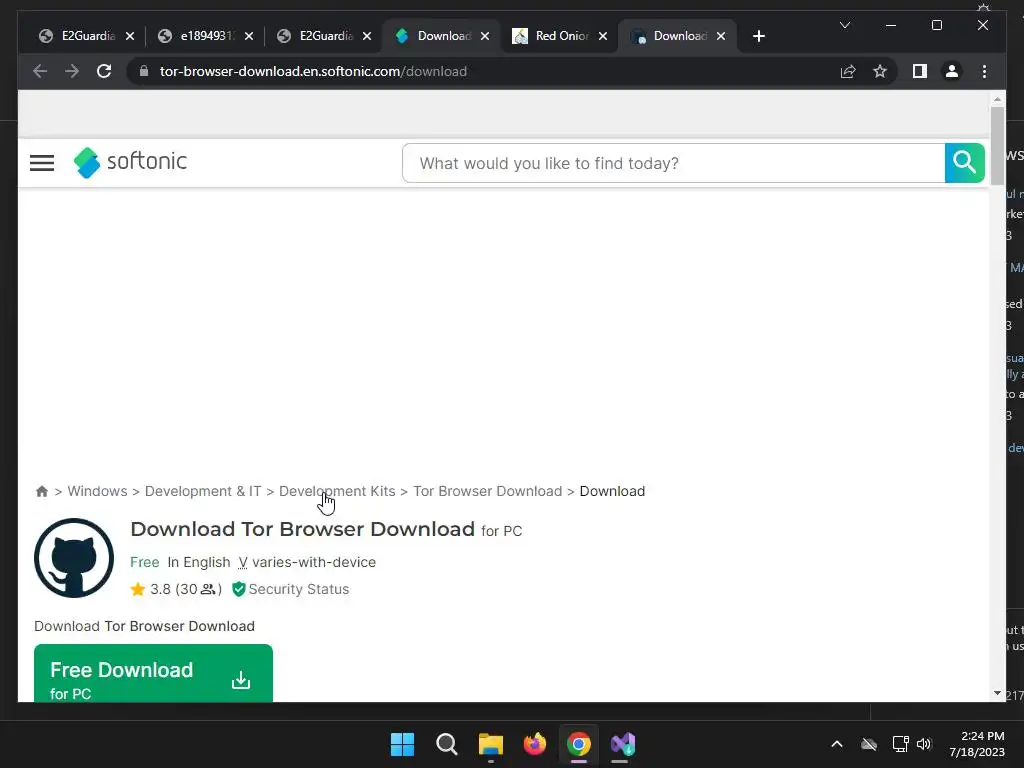
Task: Click the 'varies-with-device' version text
Action: (313, 562)
